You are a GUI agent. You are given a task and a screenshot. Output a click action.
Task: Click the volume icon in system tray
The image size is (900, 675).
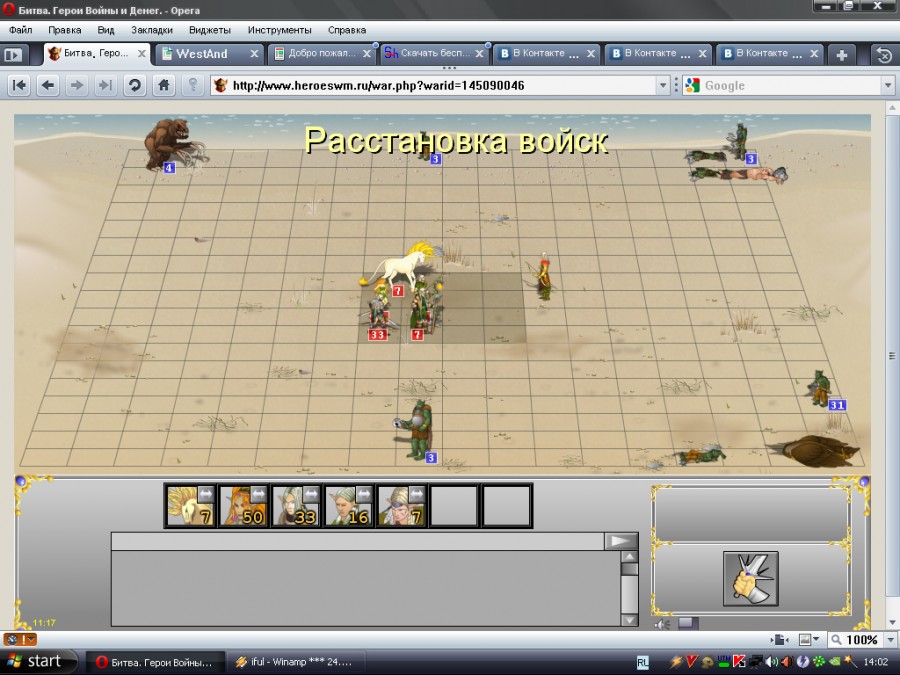773,662
